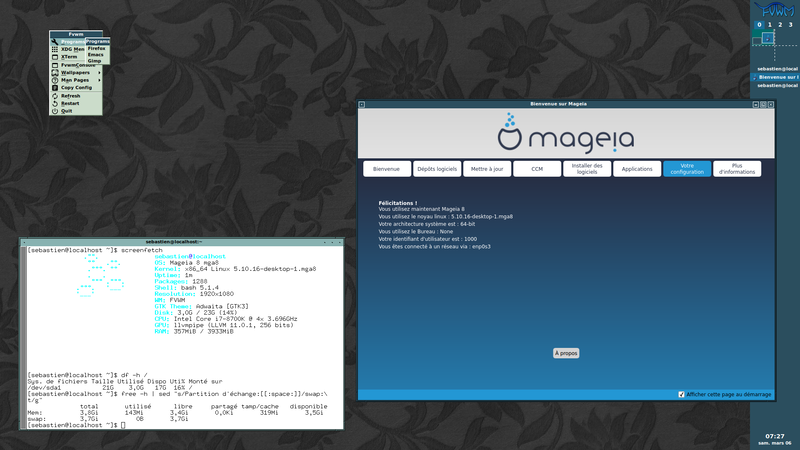The width and height of the screenshot is (800, 450).
Task: Click the '/dev/sda1' row in terminal
Action: 110,388
